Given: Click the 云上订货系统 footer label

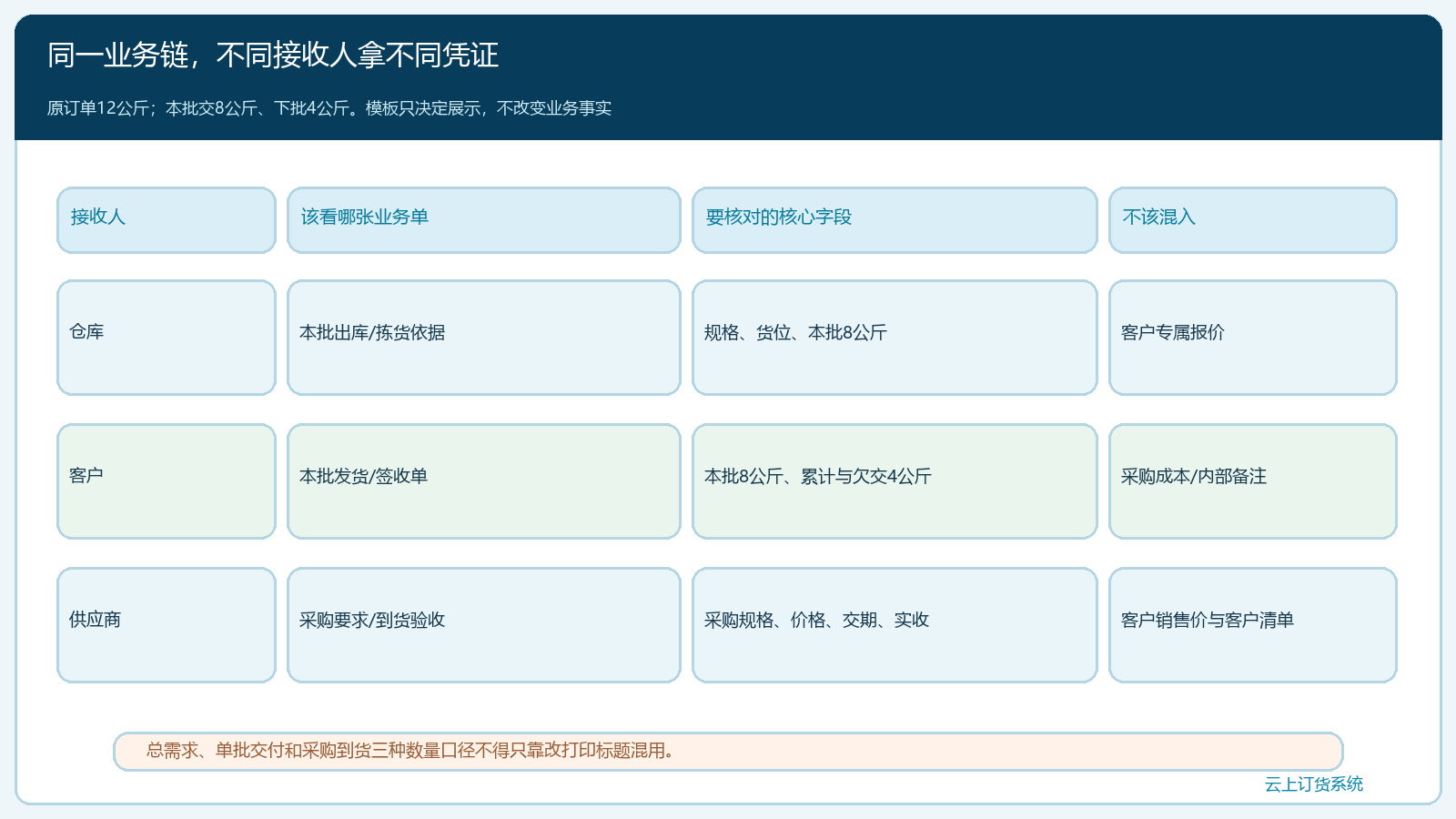Looking at the screenshot, I should 1314,784.
